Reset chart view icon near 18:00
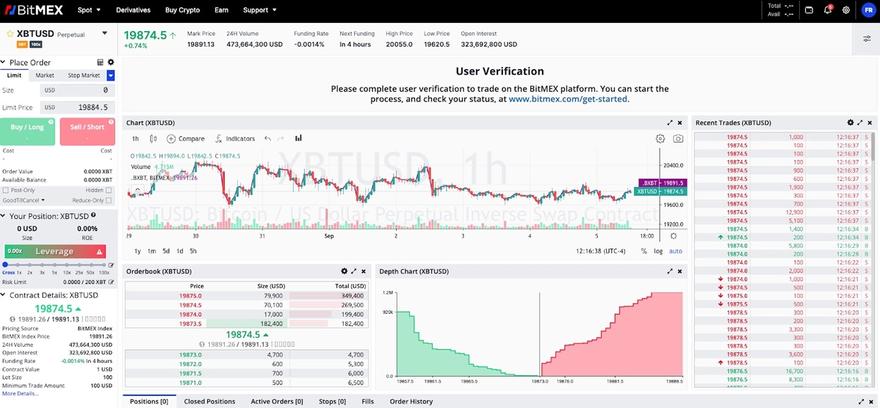Screen dimensions: 880x408 [673, 237]
